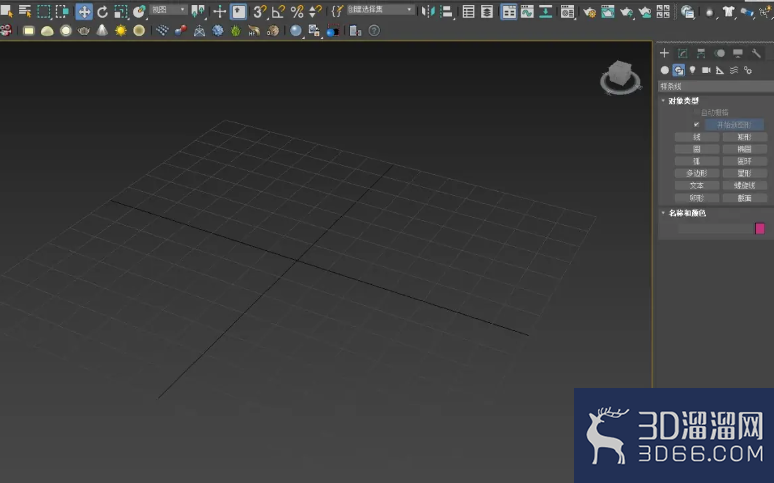
Task: Open the named selection sets dropdown
Action: tap(381, 9)
